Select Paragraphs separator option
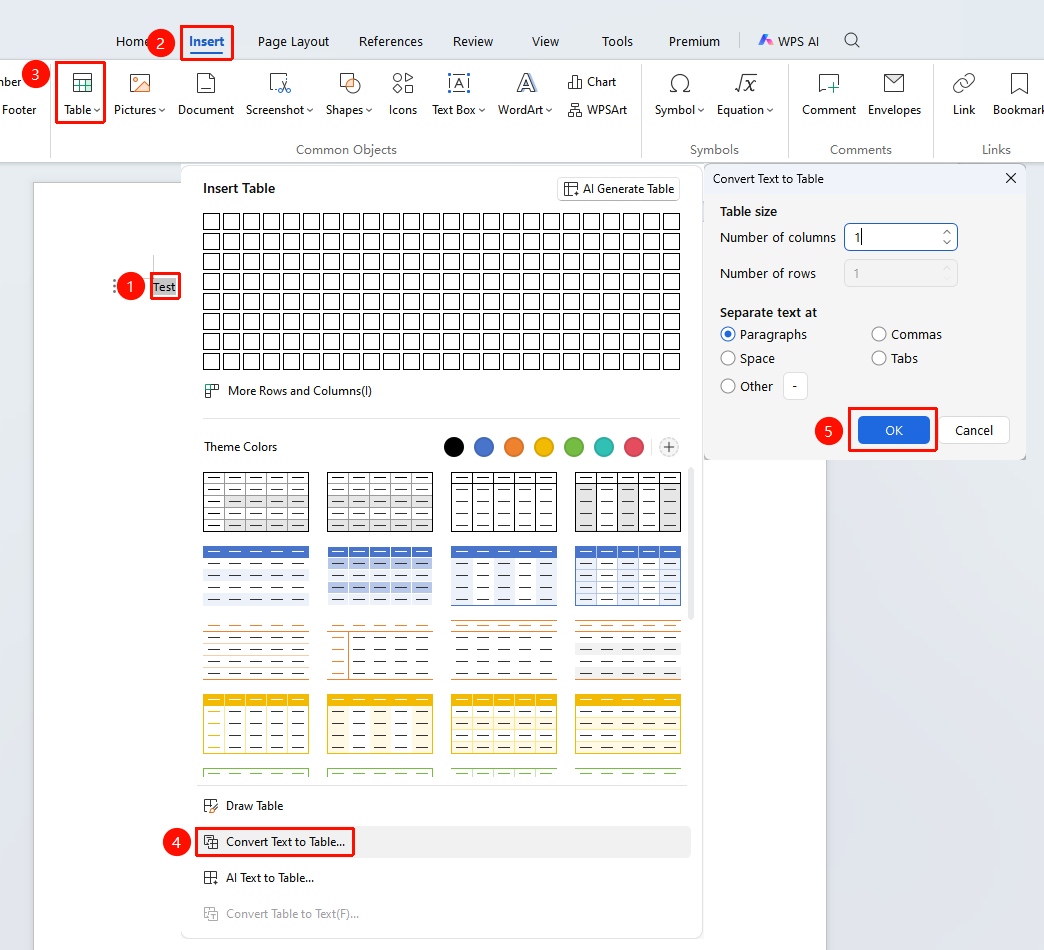 coord(764,334)
